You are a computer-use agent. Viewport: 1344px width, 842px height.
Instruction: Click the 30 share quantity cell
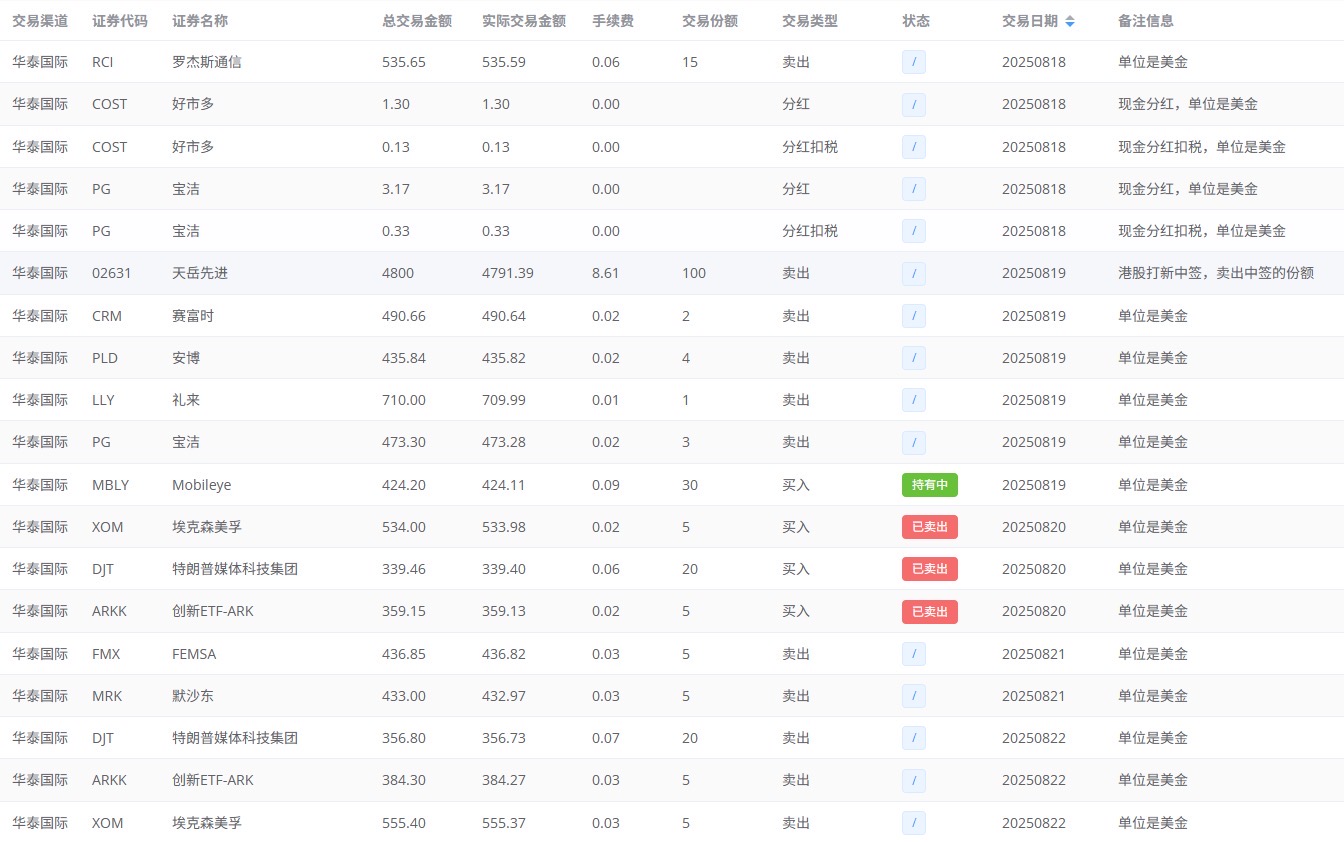click(690, 485)
